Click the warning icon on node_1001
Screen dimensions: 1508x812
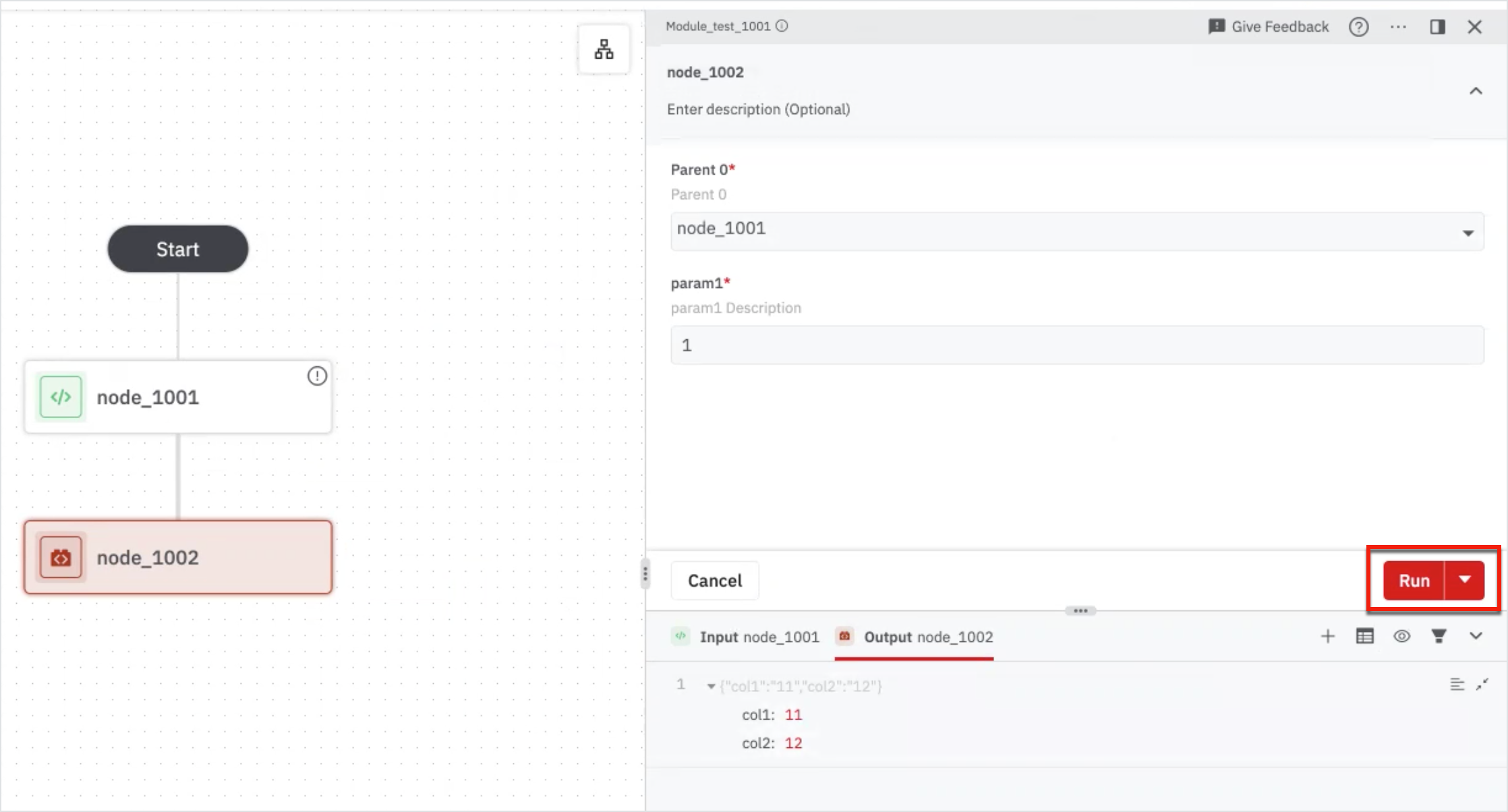tap(317, 376)
